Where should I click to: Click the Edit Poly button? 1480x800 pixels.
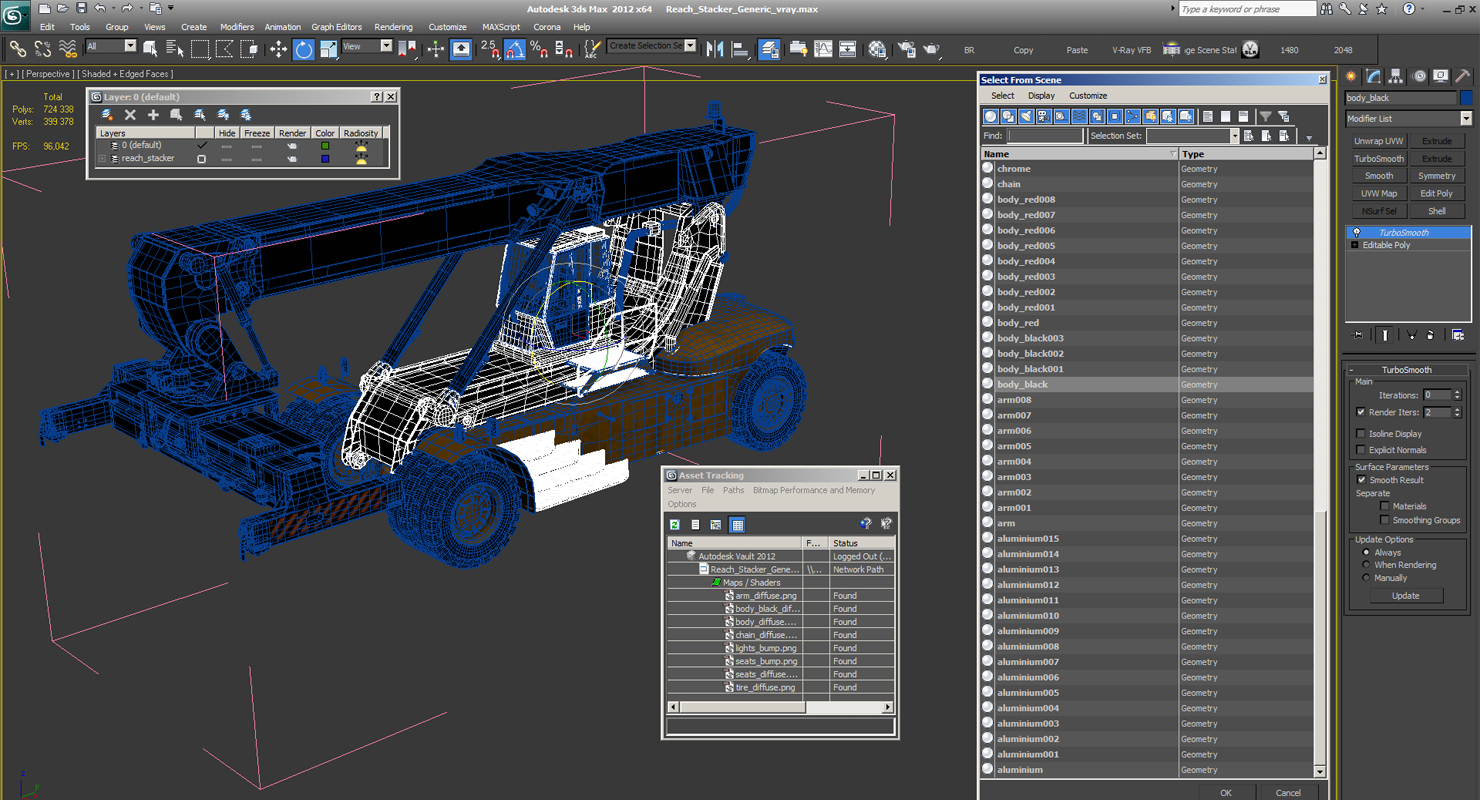point(1437,194)
